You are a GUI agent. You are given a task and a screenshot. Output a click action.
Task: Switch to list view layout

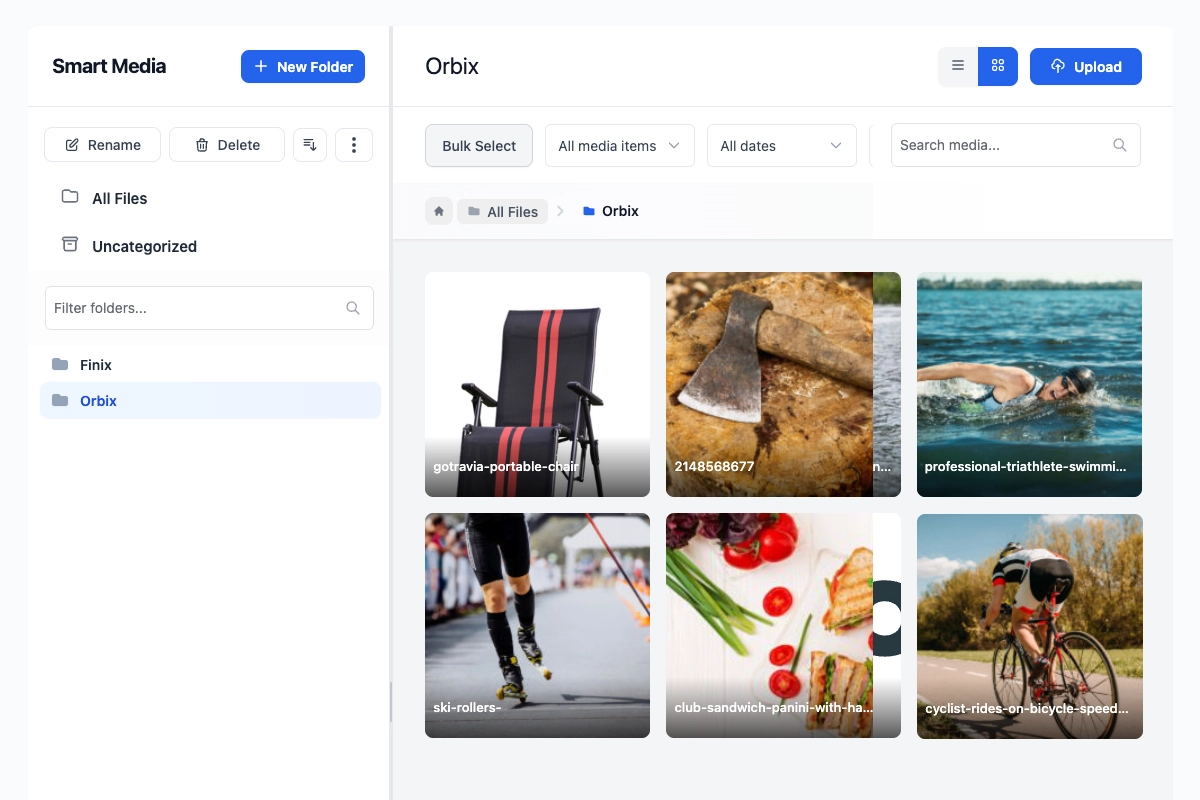(957, 65)
